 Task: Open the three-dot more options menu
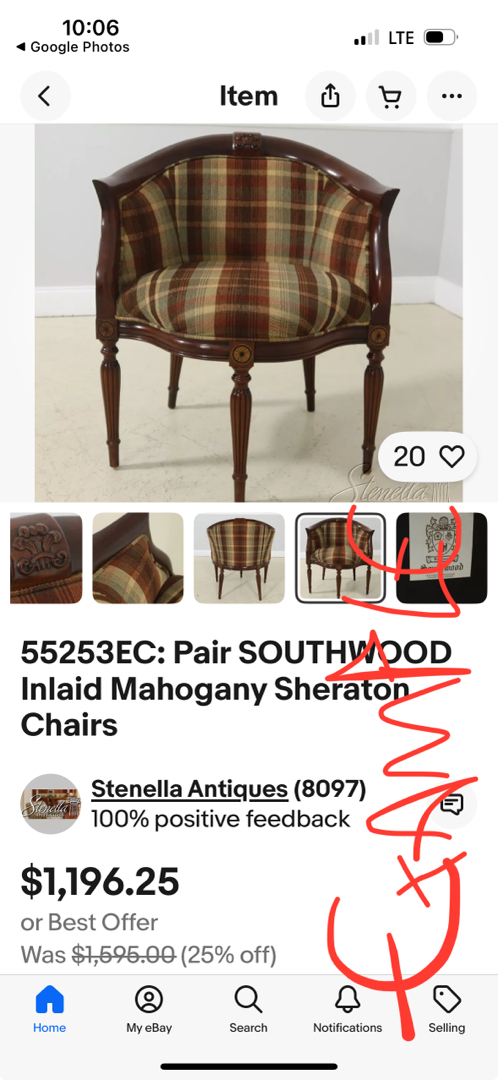pos(452,96)
